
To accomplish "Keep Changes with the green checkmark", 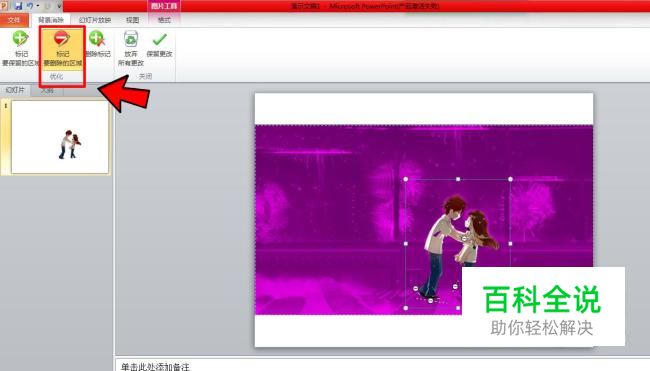I will point(159,44).
